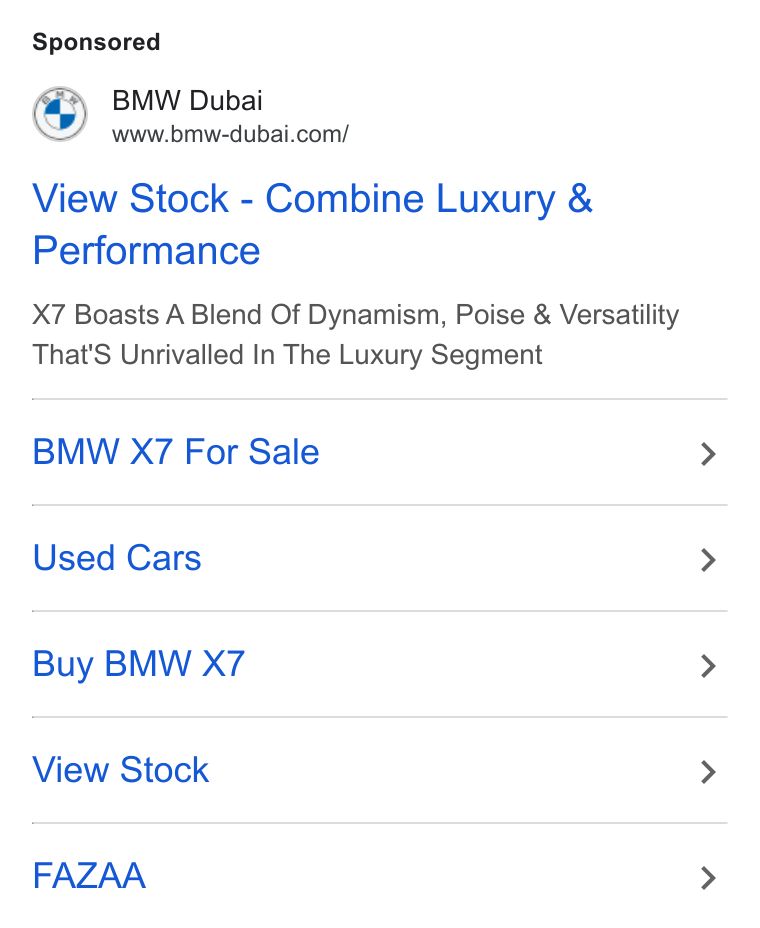Expand the FAZAA row chevron
Viewport: 760px width, 928px height.
coord(708,878)
